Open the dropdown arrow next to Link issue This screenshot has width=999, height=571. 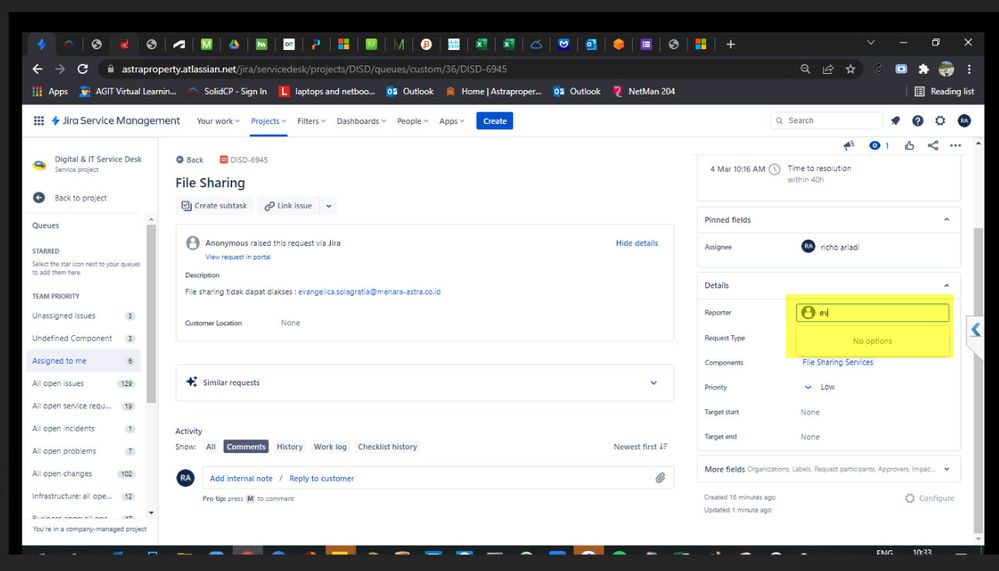pos(329,206)
